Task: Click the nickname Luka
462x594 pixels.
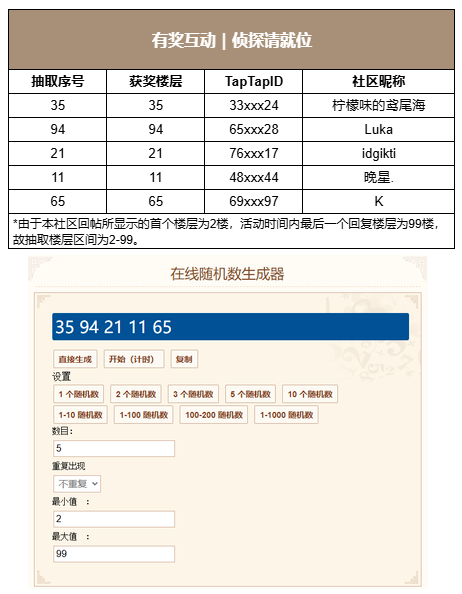Action: (x=378, y=129)
